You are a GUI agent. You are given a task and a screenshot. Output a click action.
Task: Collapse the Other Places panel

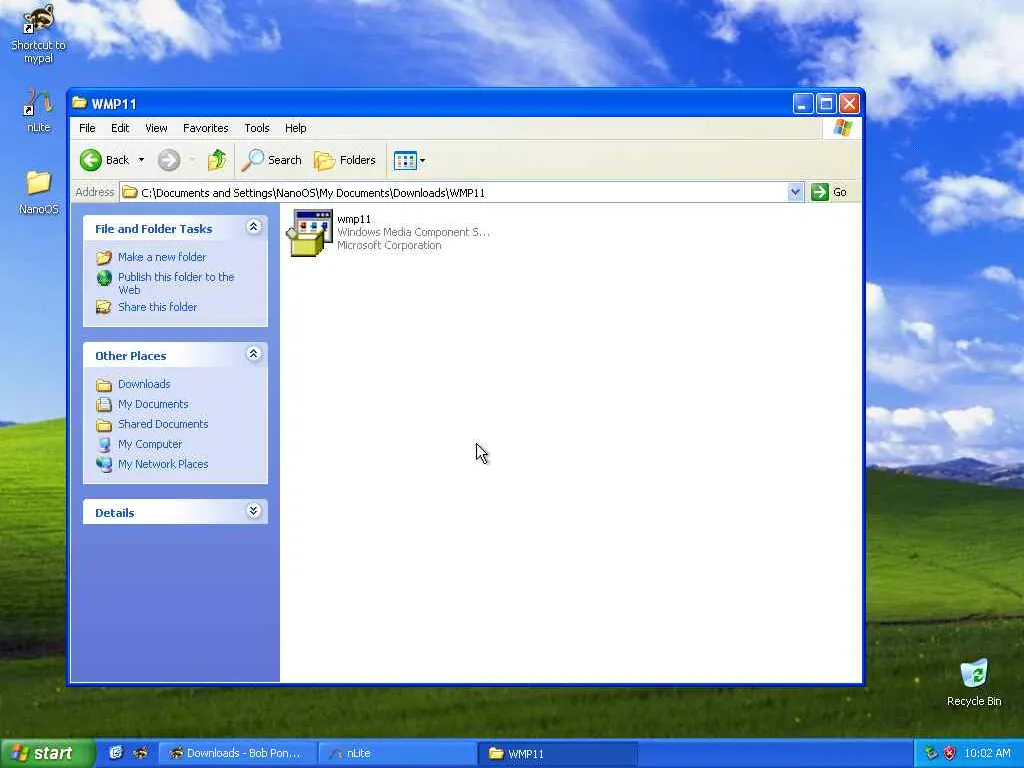tap(253, 354)
